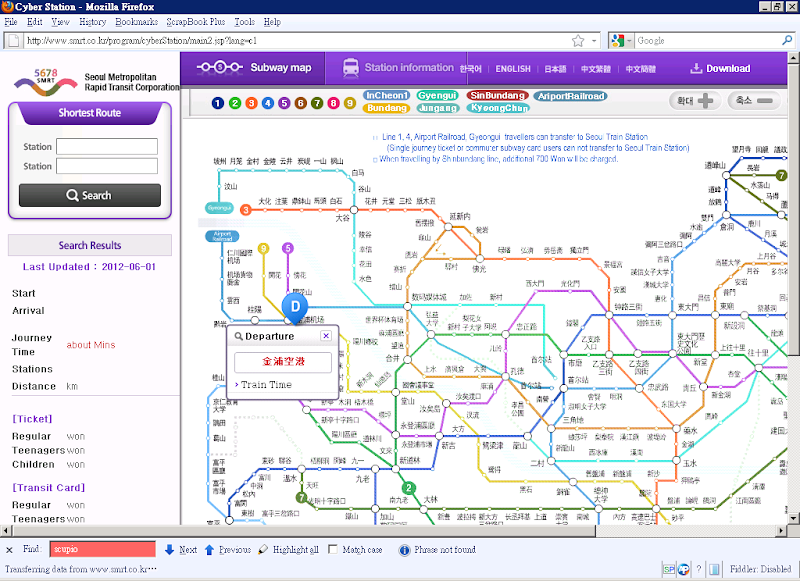Select subway Line 6 brown circle icon
Image resolution: width=800 pixels, height=581 pixels.
[301, 103]
